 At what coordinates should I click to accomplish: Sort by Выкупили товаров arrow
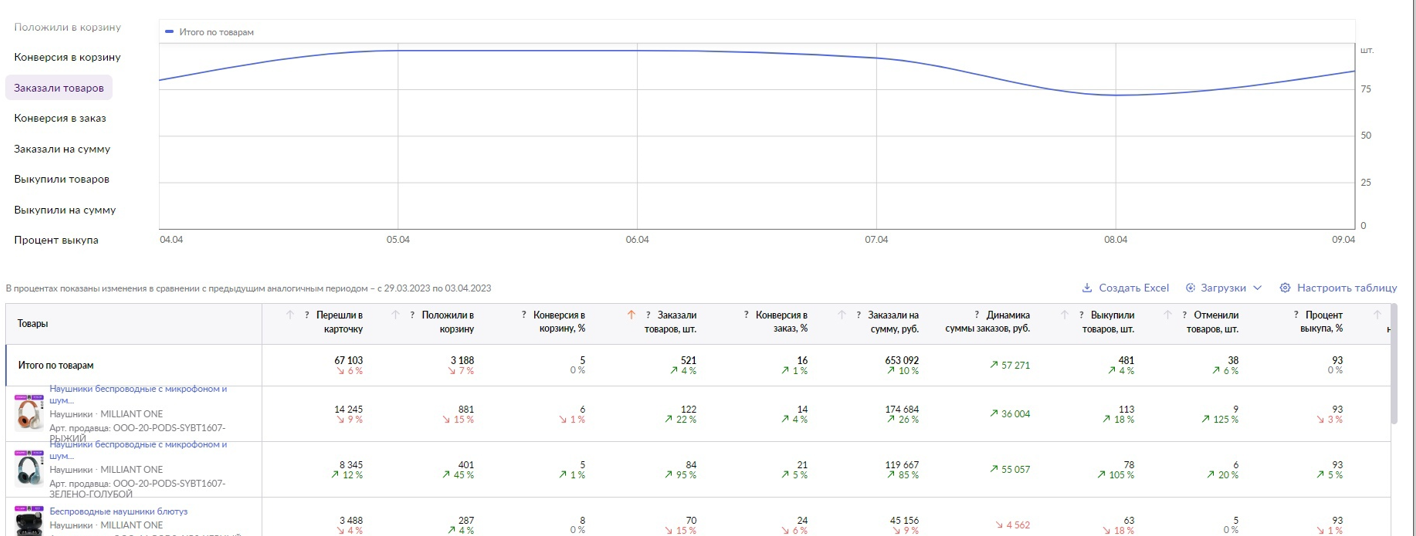click(1064, 315)
